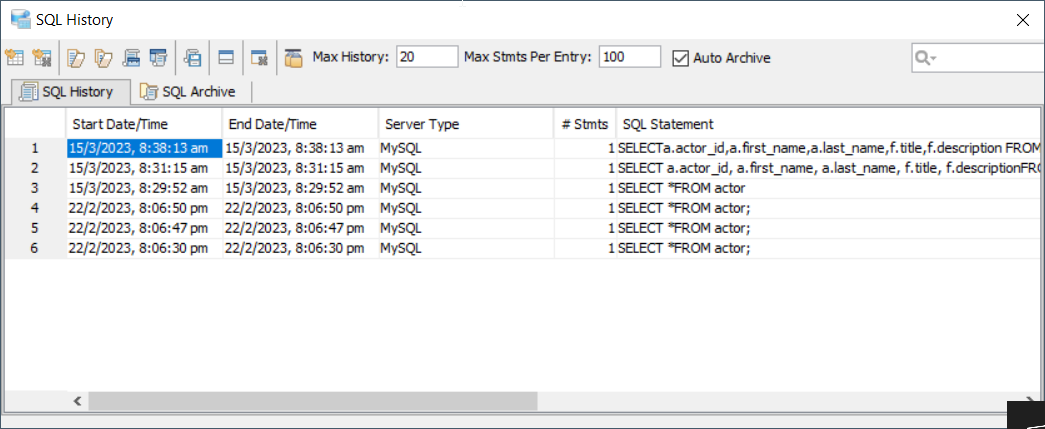Switch to the SQL Archive tab
Viewport: 1045px width, 429px height.
(x=189, y=92)
